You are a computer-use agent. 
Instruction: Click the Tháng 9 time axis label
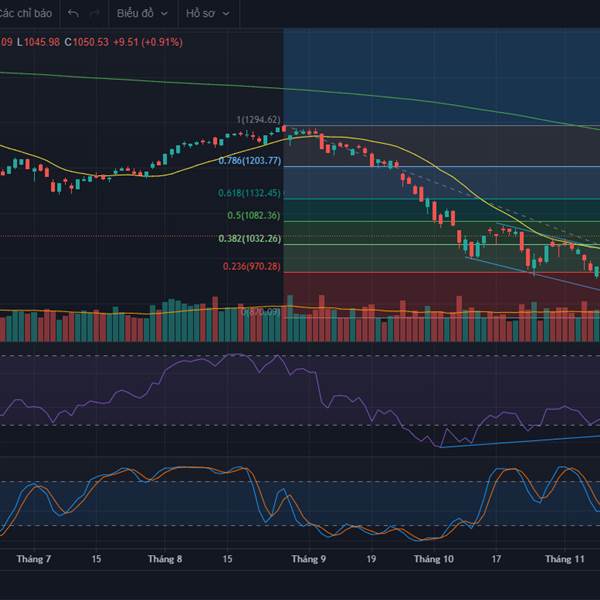[308, 559]
